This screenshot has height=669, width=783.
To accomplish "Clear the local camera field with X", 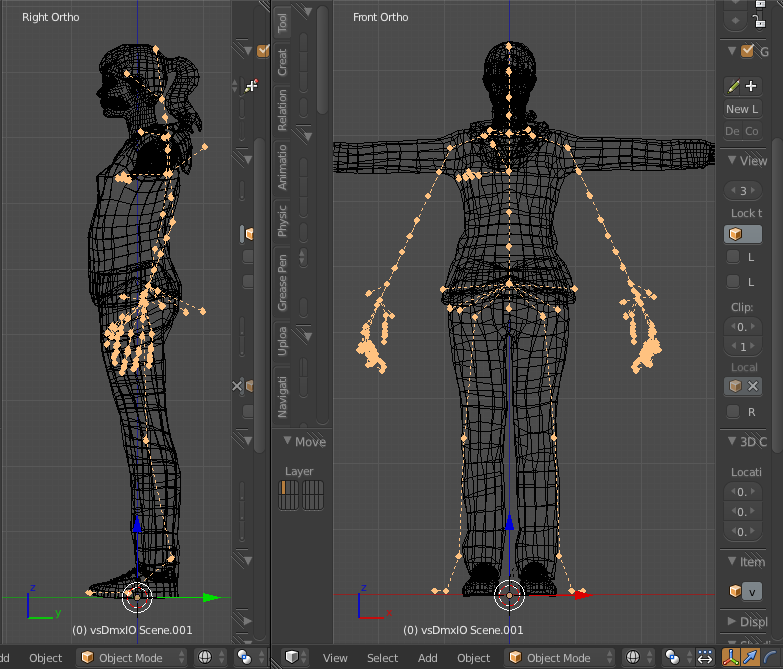I will (753, 386).
